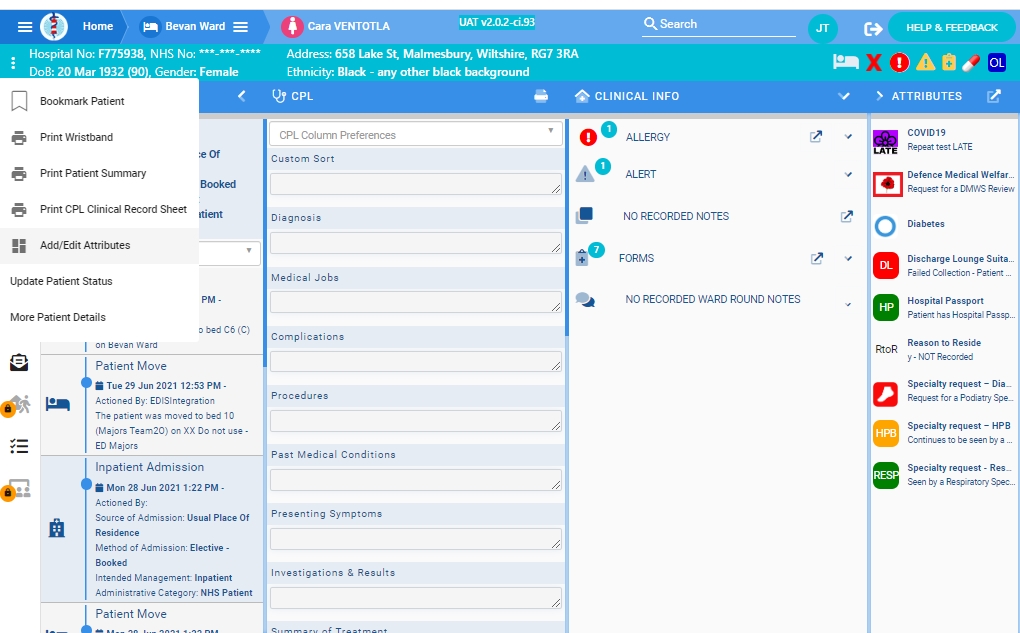Click the red allergy alert banner icon
The width and height of the screenshot is (1020, 633).
[899, 62]
